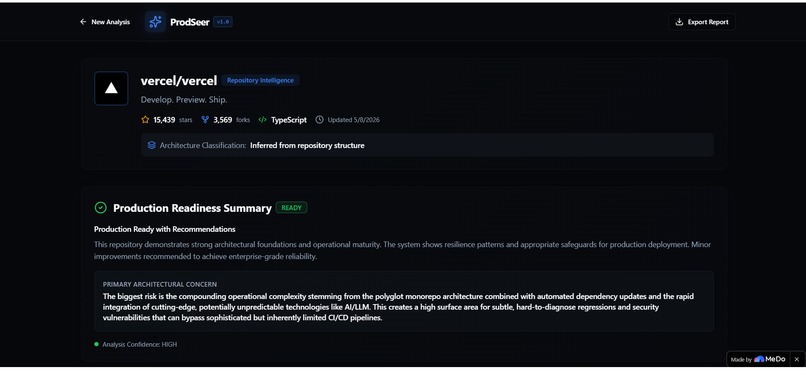Click the green READY status badge
This screenshot has width=806, height=376.
(291, 208)
